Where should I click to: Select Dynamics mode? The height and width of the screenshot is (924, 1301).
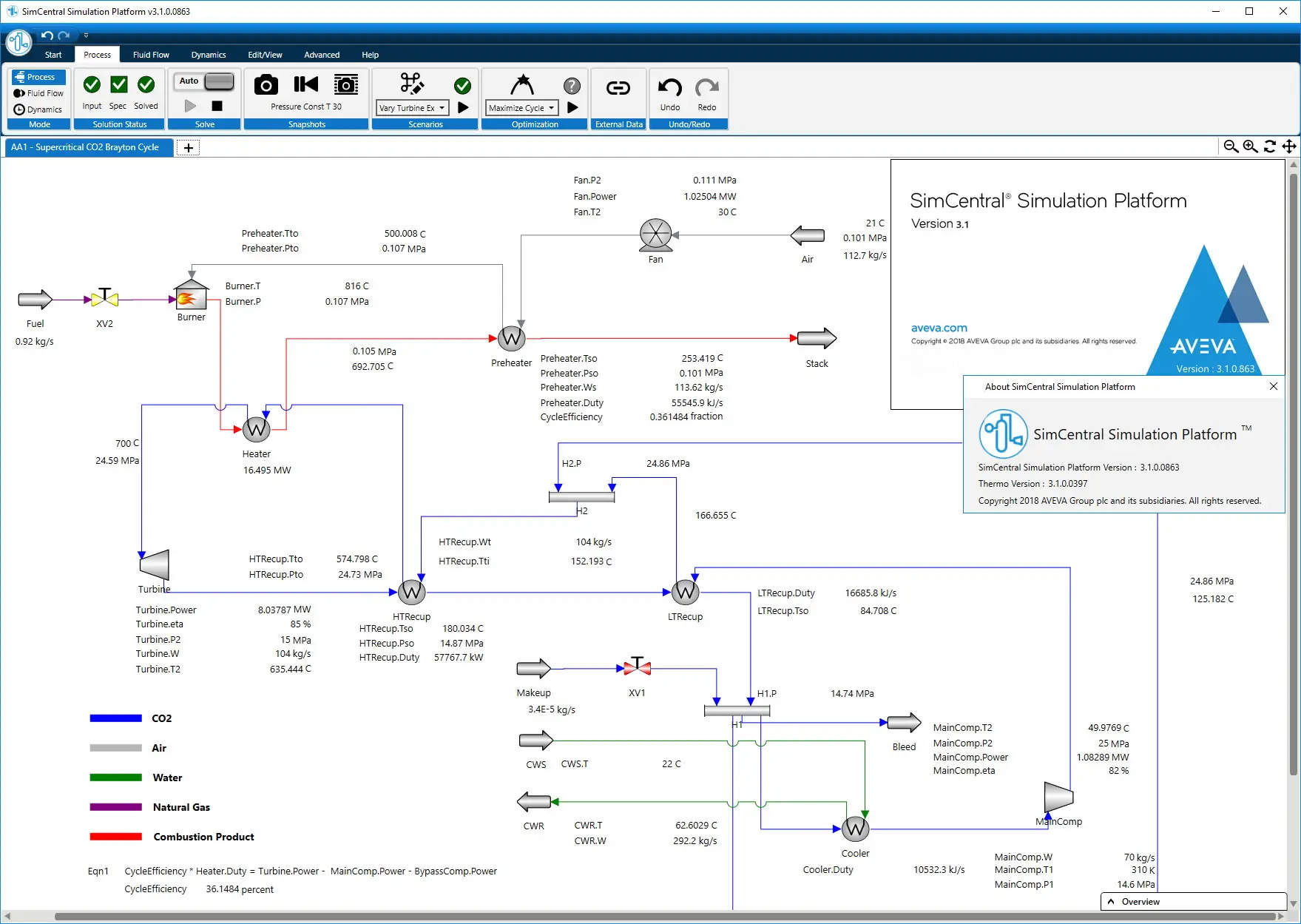tap(39, 109)
